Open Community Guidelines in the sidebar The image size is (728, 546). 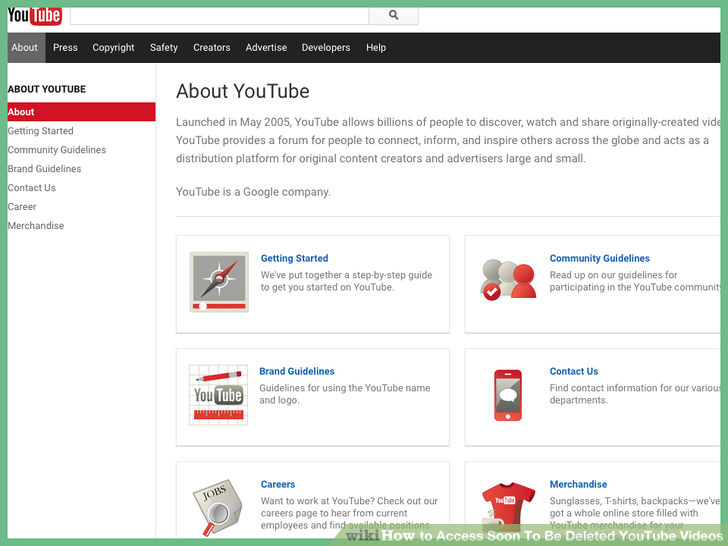57,150
